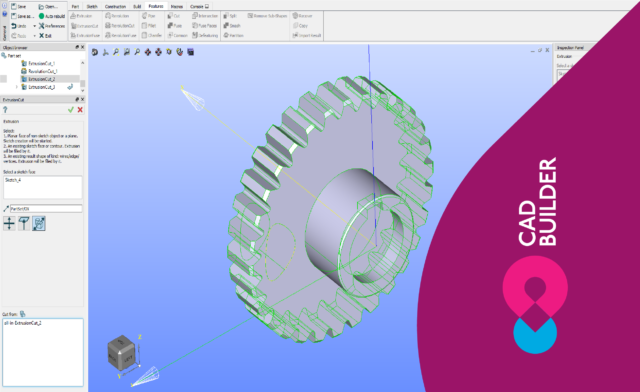
Task: Click the Extrusion feature tool
Action: [81, 16]
